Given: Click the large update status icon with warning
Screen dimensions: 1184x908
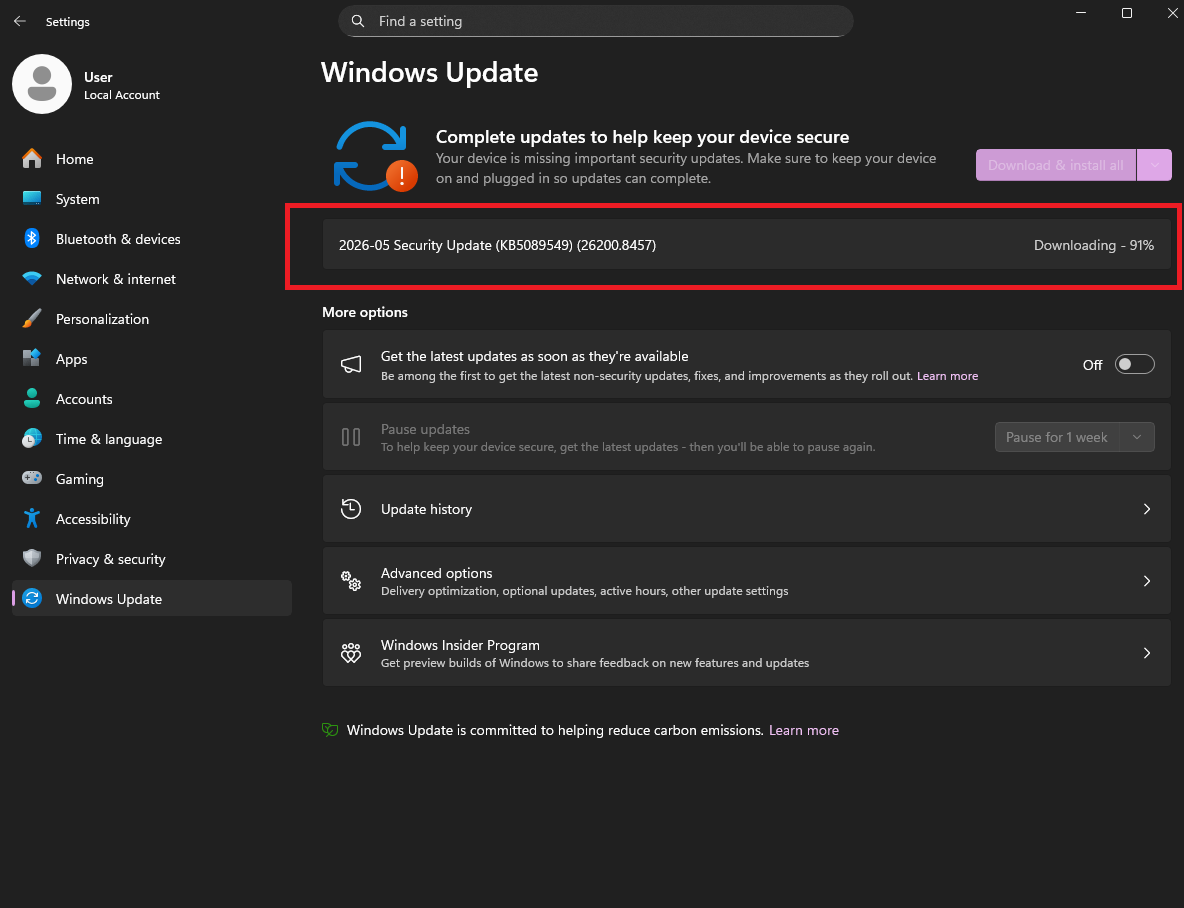Looking at the screenshot, I should [x=375, y=156].
